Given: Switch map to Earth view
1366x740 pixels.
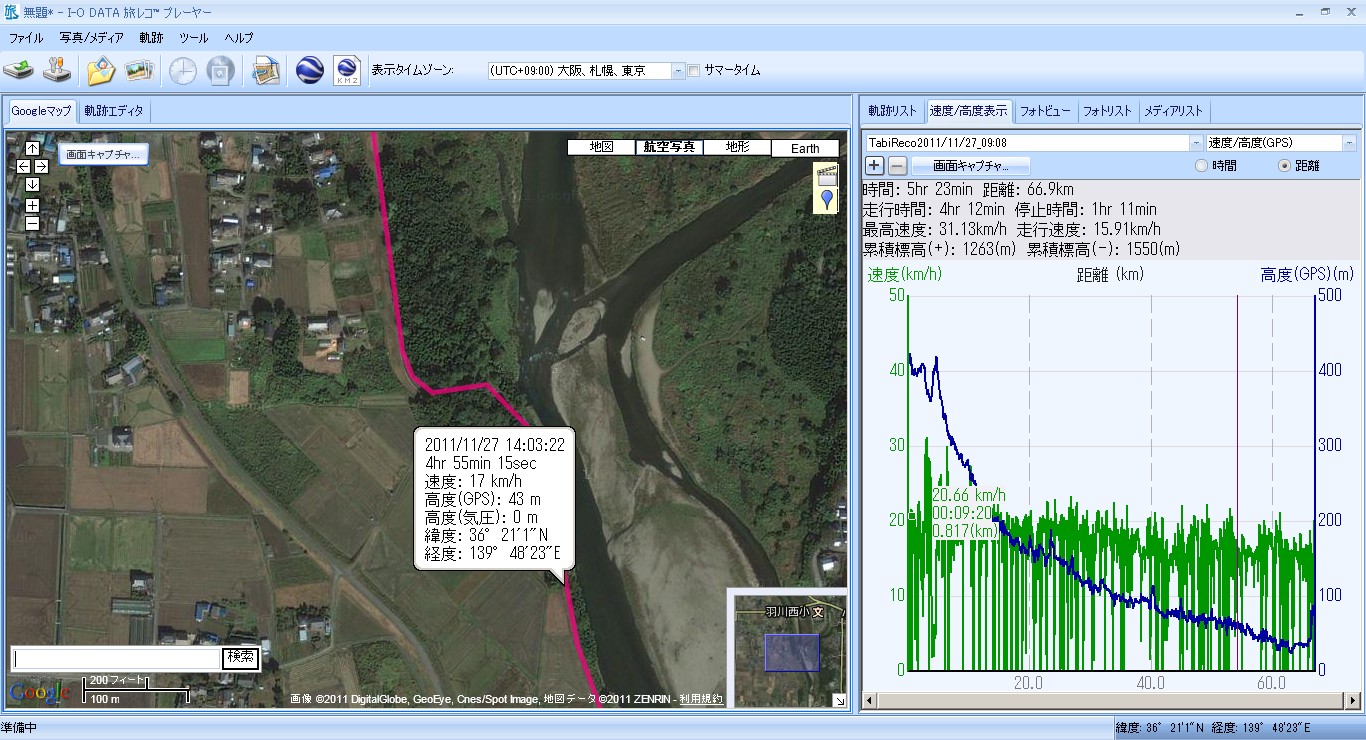Looking at the screenshot, I should (x=805, y=148).
